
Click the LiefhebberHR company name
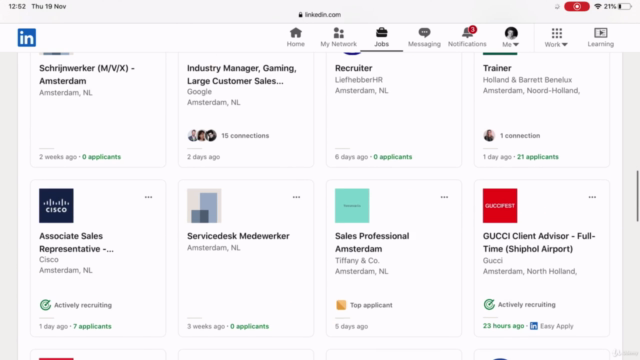(359, 80)
